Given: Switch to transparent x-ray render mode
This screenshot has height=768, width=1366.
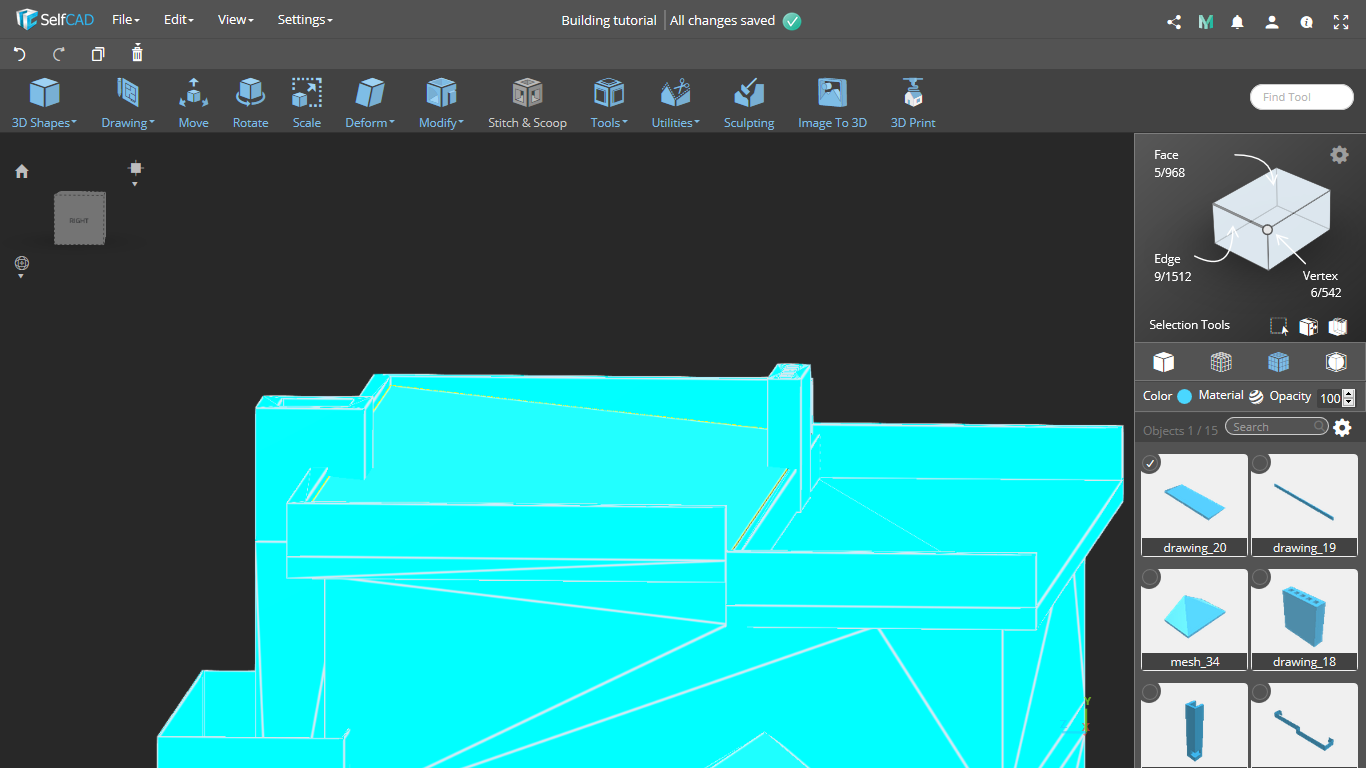Looking at the screenshot, I should (x=1336, y=362).
